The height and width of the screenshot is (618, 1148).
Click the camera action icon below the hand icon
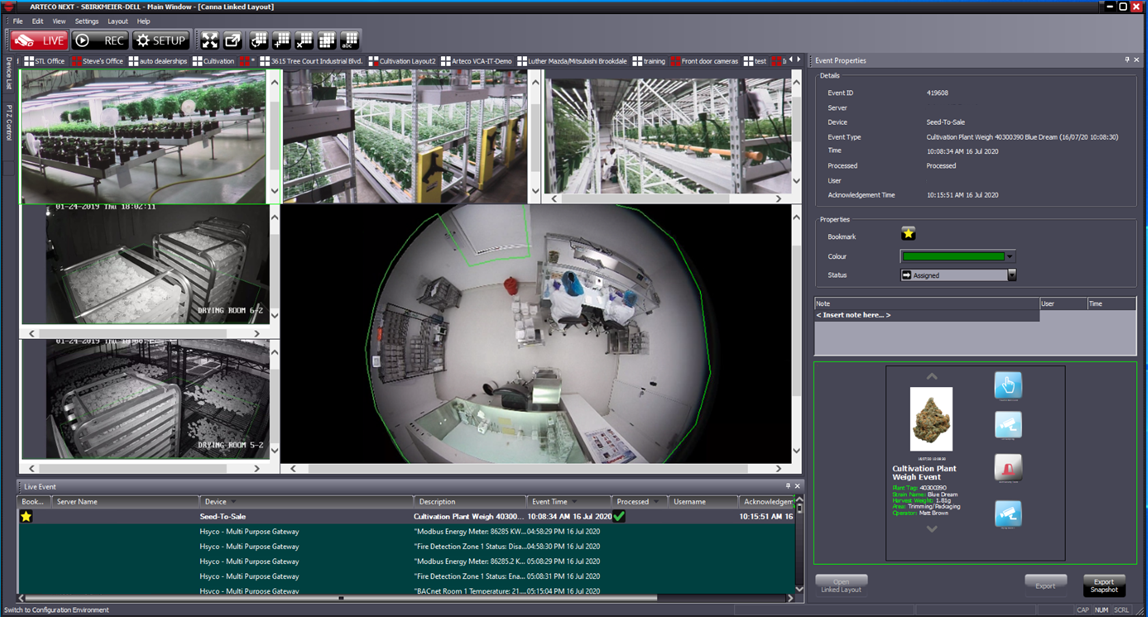[1008, 423]
